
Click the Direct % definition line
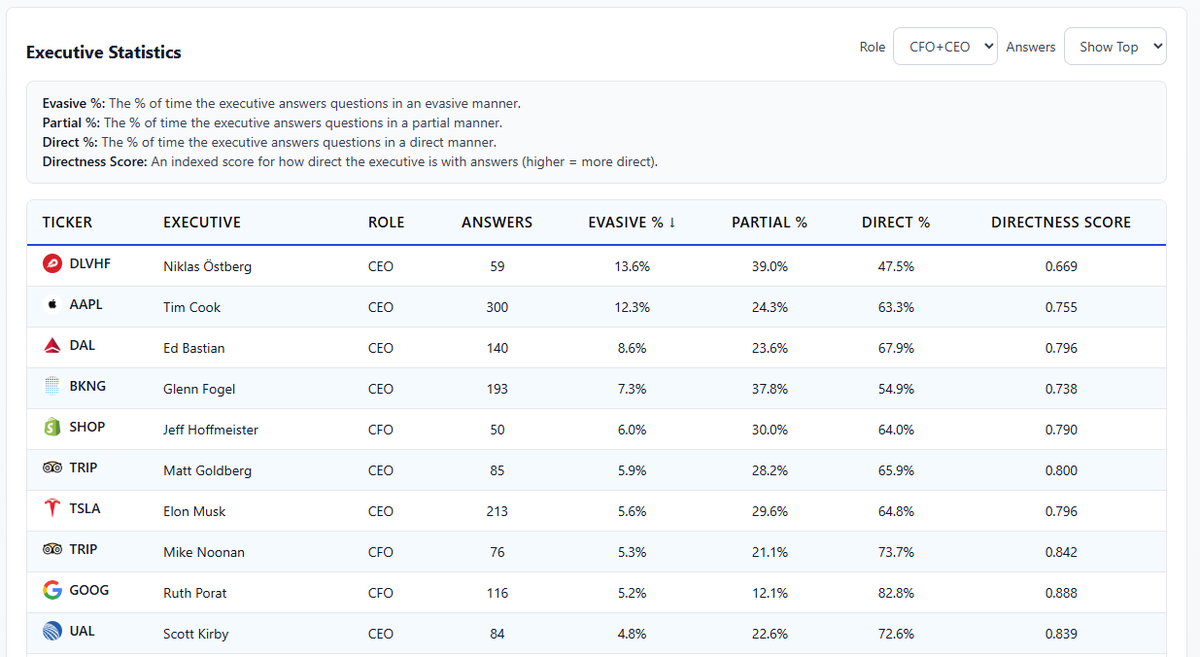(269, 142)
